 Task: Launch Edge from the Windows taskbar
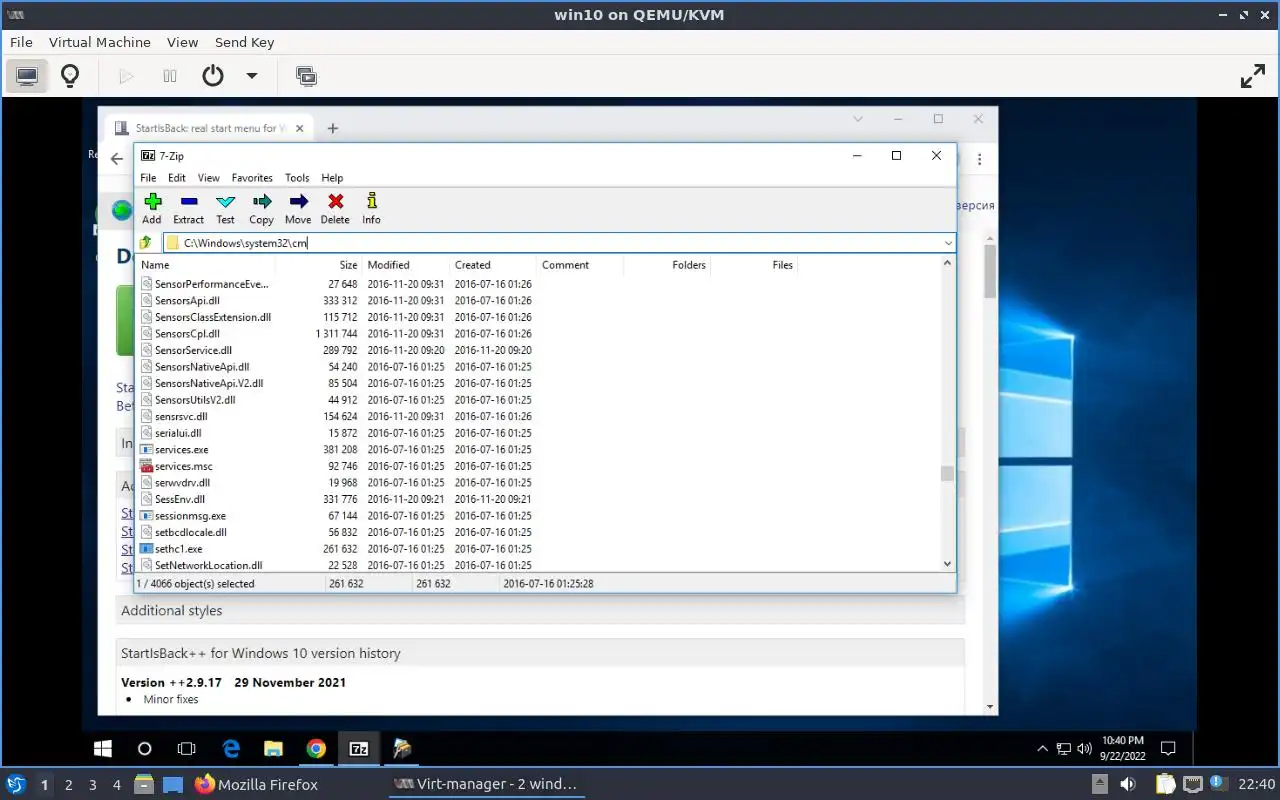[231, 748]
